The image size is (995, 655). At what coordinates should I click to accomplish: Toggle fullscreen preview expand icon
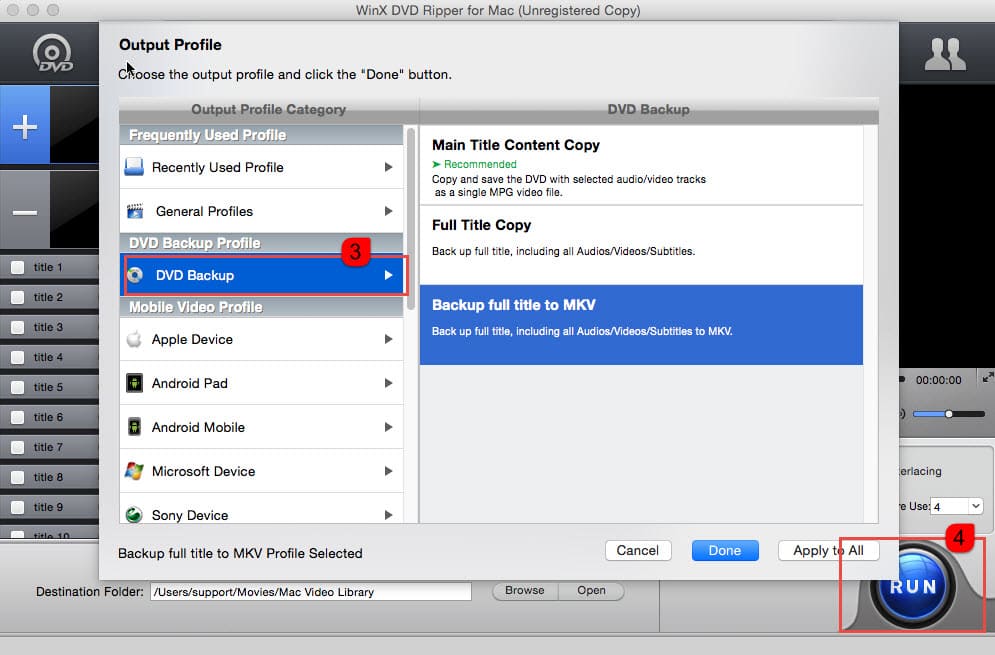(x=987, y=378)
